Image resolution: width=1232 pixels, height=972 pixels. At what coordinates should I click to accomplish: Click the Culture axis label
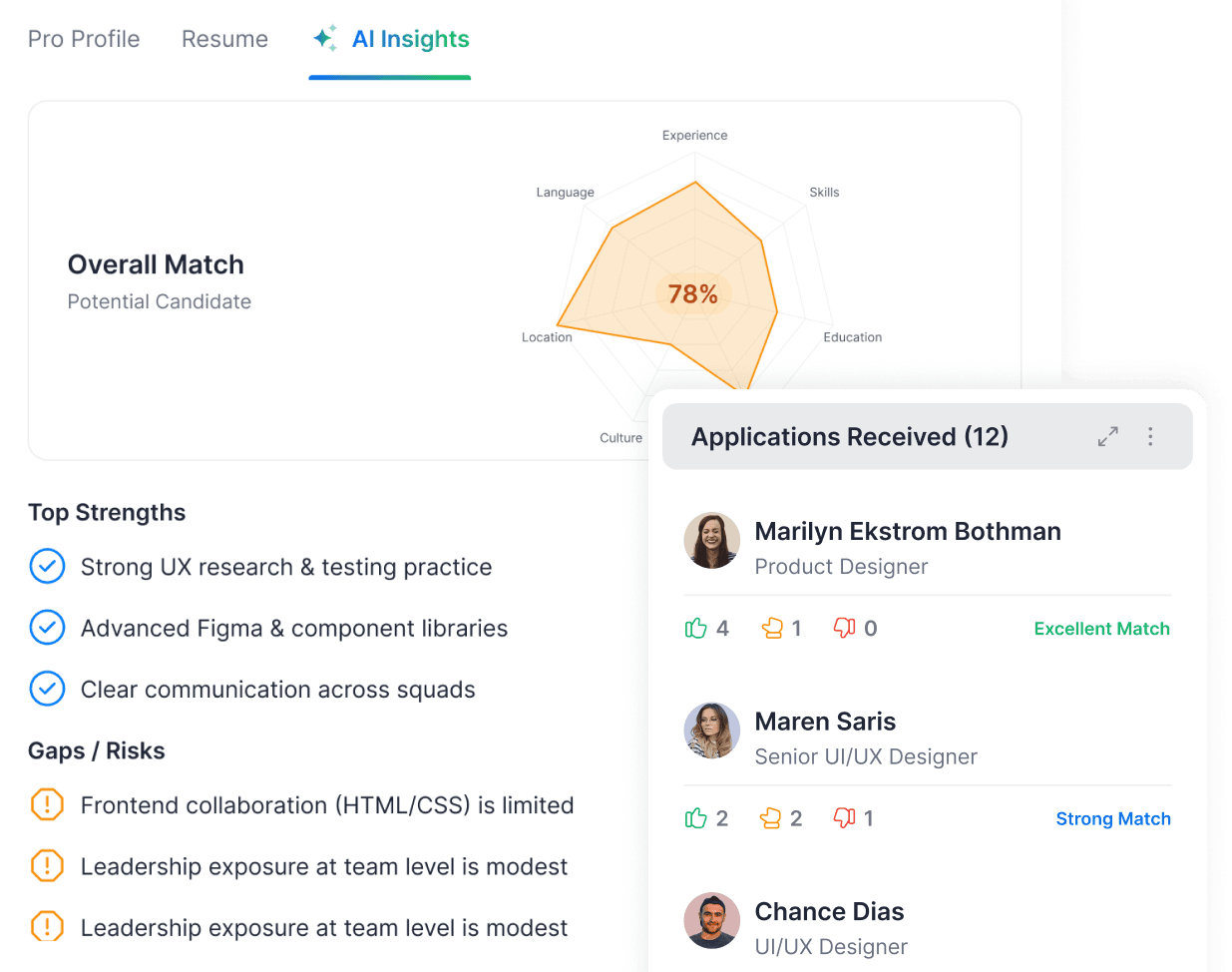[620, 438]
